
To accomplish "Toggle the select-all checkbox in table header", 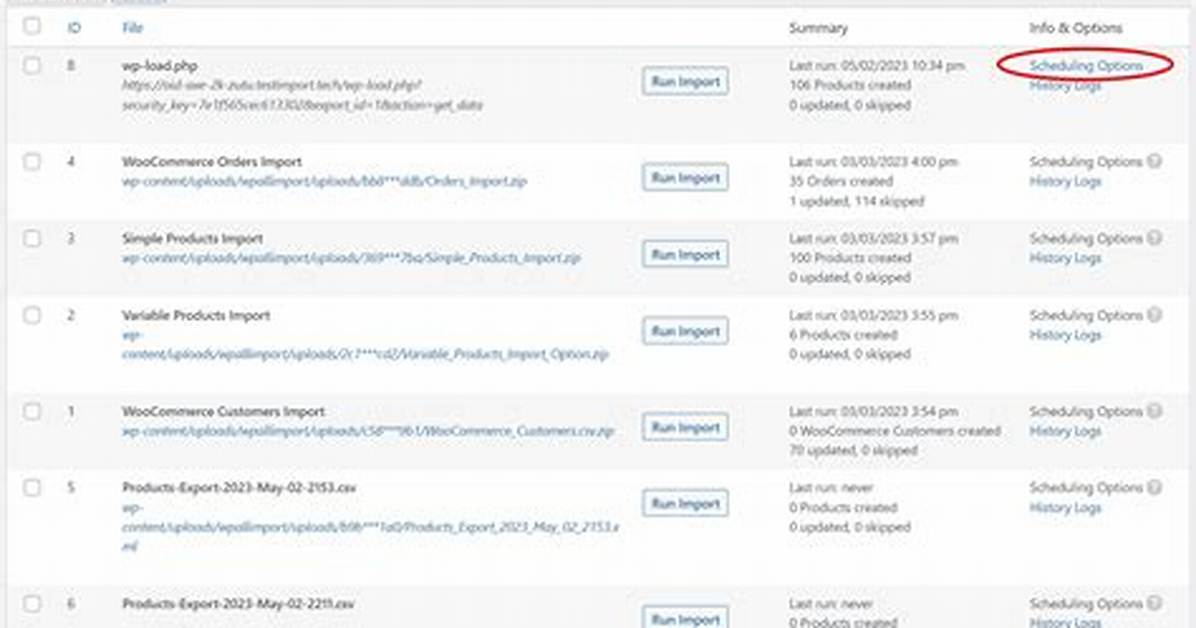I will tap(32, 26).
